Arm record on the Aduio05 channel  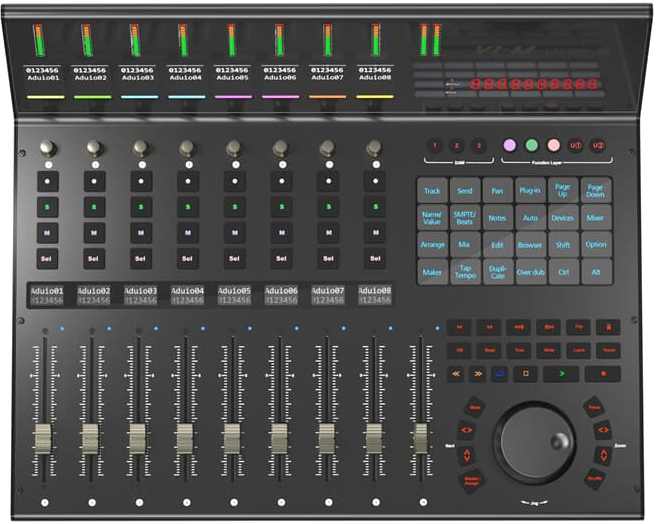click(233, 182)
